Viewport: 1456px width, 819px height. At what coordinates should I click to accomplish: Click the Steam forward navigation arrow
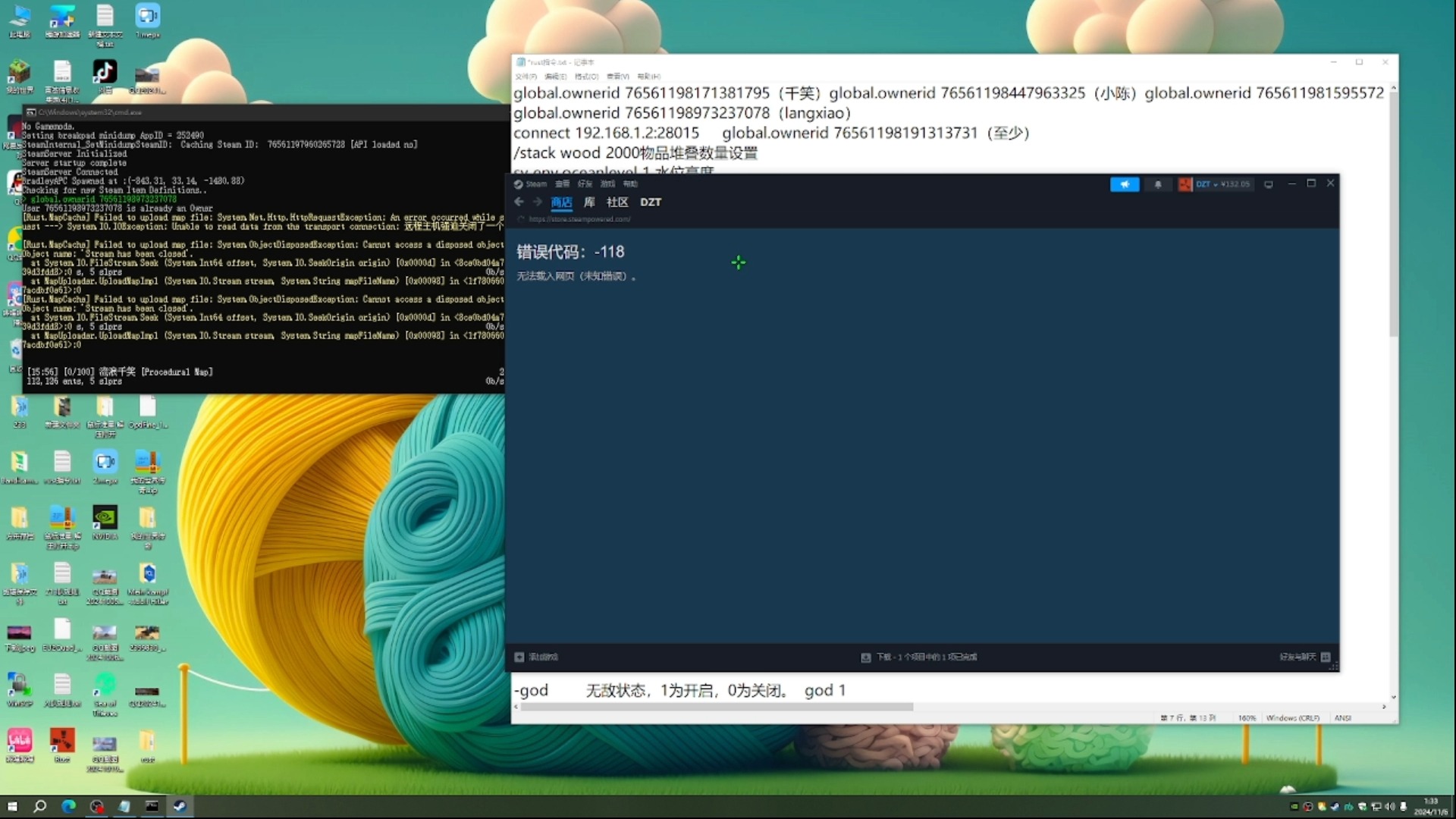[x=537, y=202]
